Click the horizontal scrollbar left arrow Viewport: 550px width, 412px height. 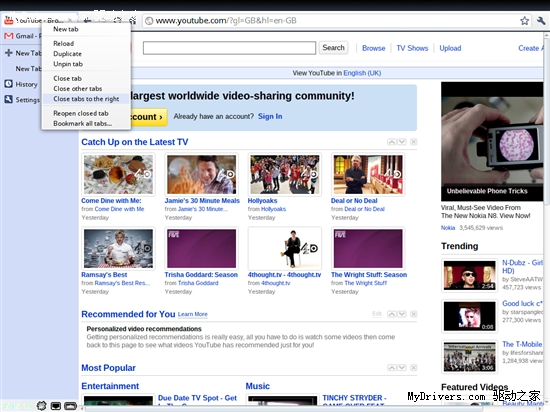pyautogui.click(x=82, y=408)
